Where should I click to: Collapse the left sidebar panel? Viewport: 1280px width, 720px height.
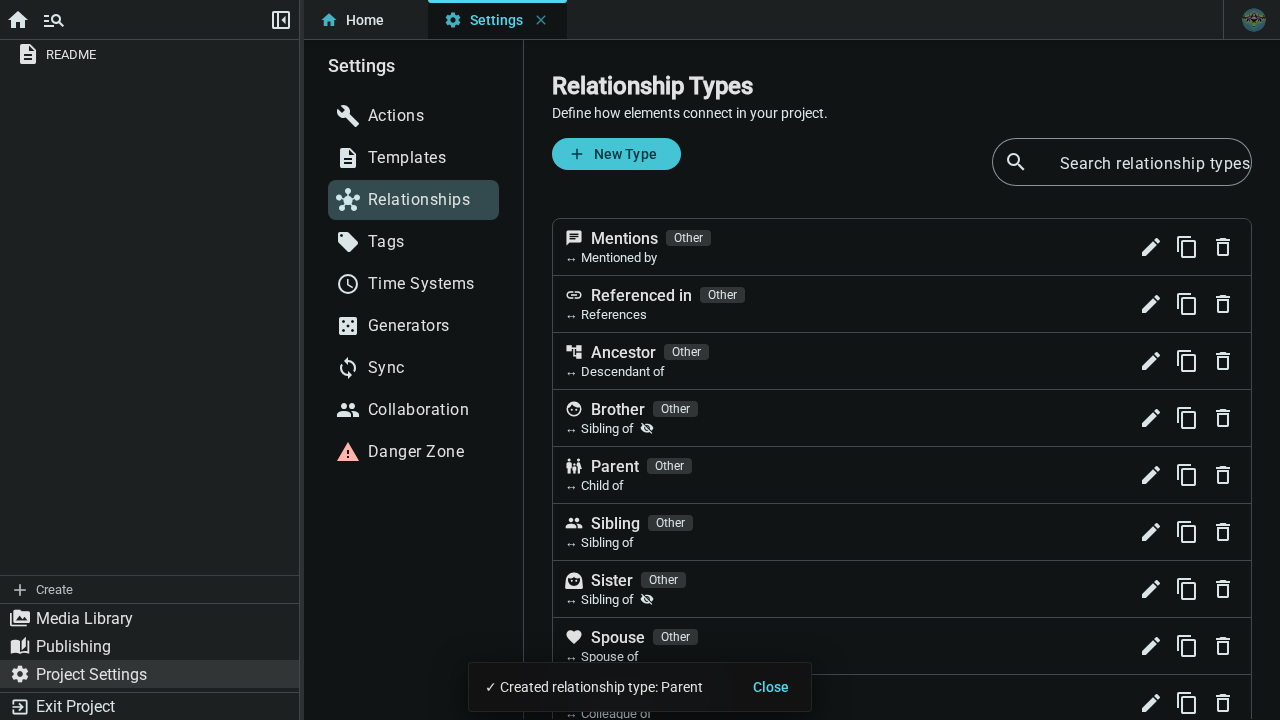click(x=281, y=20)
